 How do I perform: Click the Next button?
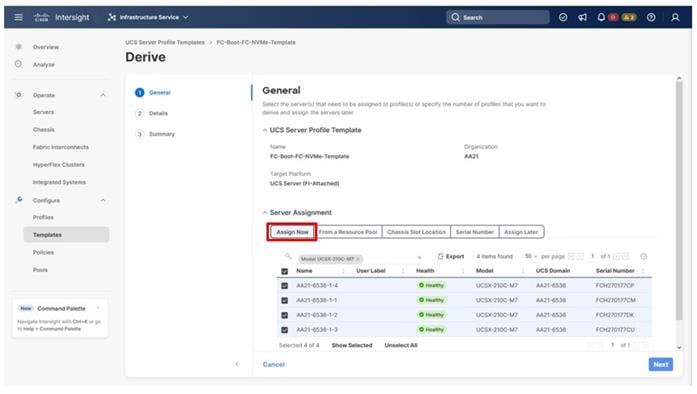(x=661, y=365)
